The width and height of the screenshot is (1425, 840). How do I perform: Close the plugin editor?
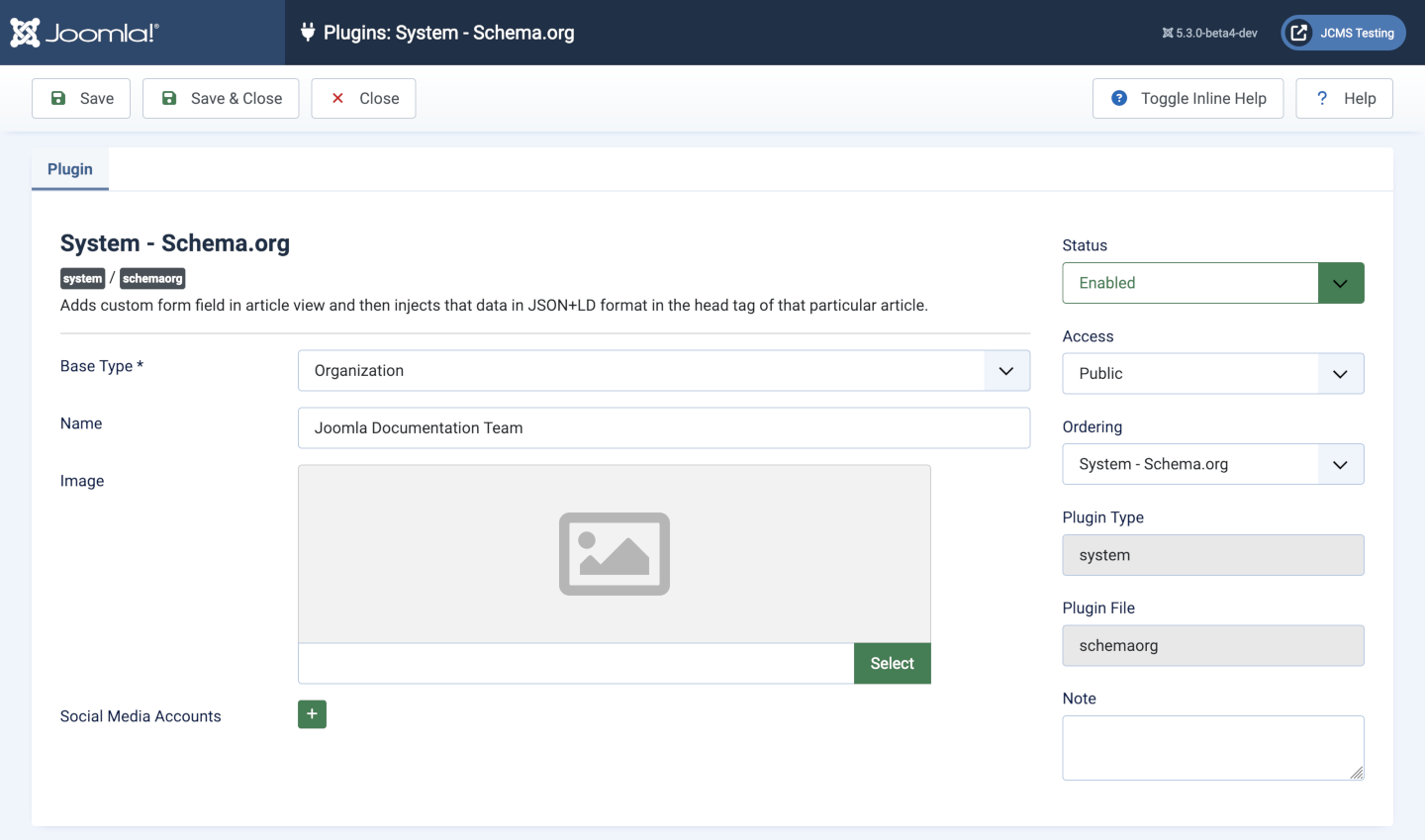363,98
